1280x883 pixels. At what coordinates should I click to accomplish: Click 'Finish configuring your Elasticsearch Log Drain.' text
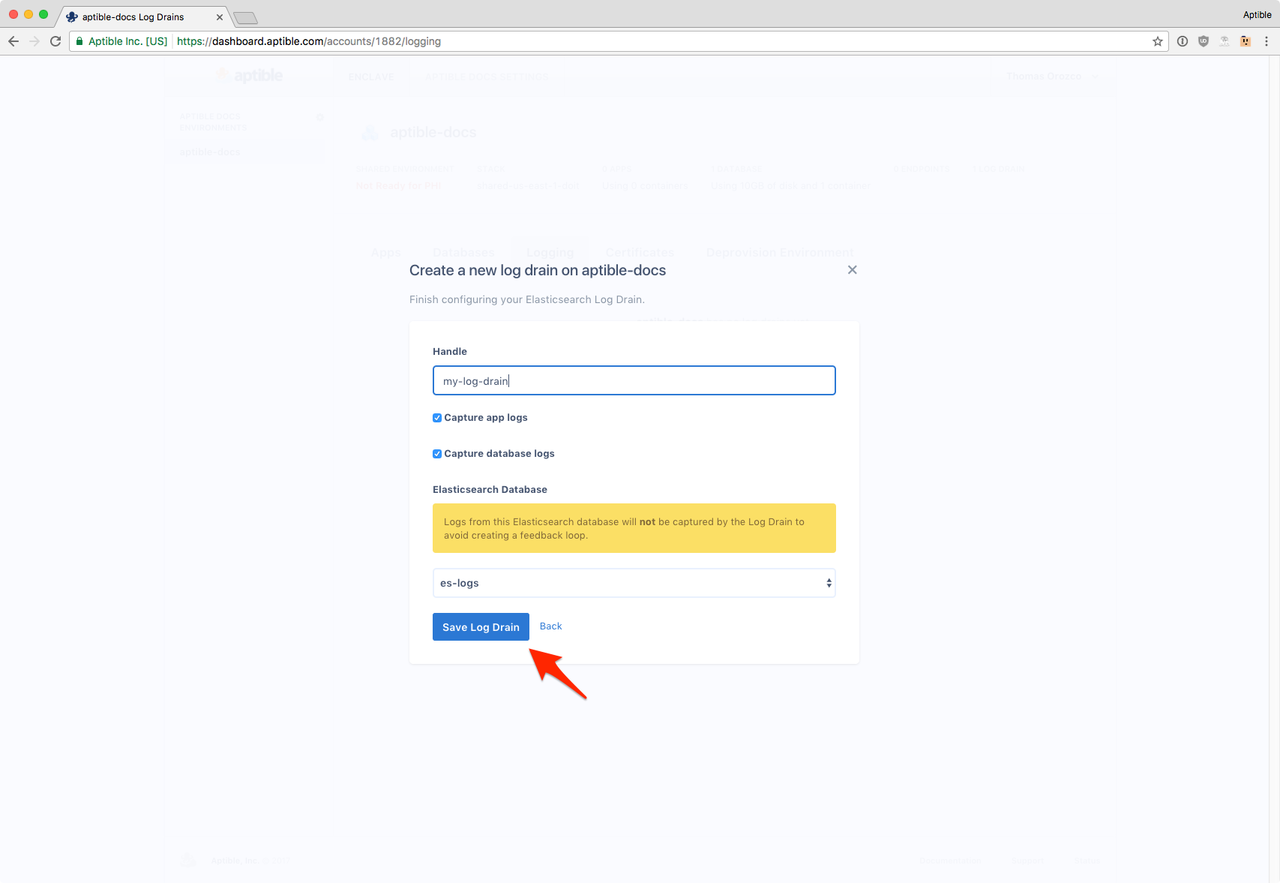coord(527,300)
